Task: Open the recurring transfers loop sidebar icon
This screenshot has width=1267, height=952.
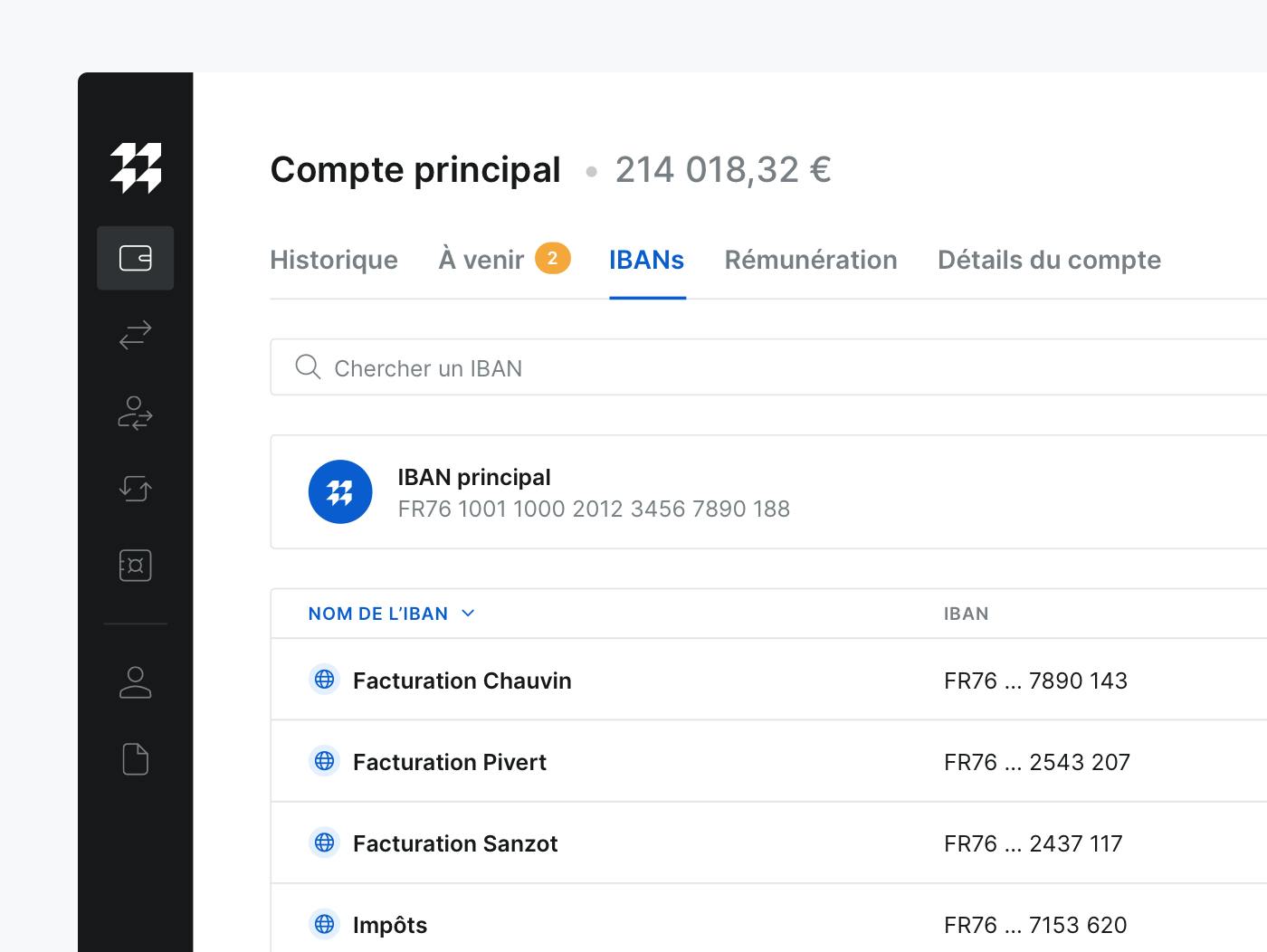Action: (136, 489)
